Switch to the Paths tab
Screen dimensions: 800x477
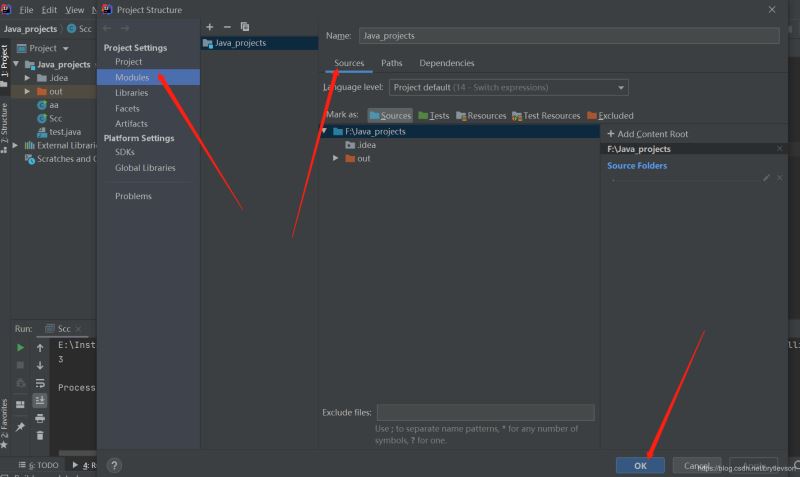click(391, 63)
